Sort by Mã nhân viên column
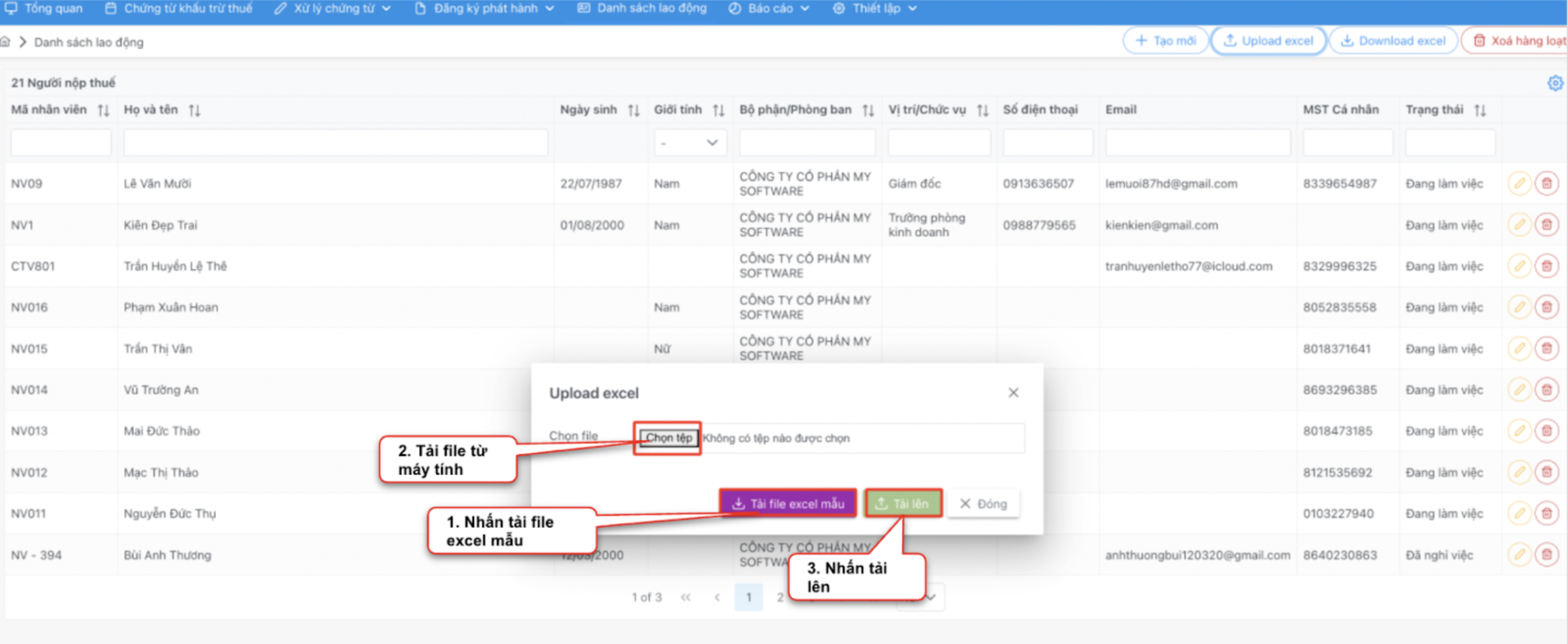This screenshot has height=644, width=1568. pos(103,110)
